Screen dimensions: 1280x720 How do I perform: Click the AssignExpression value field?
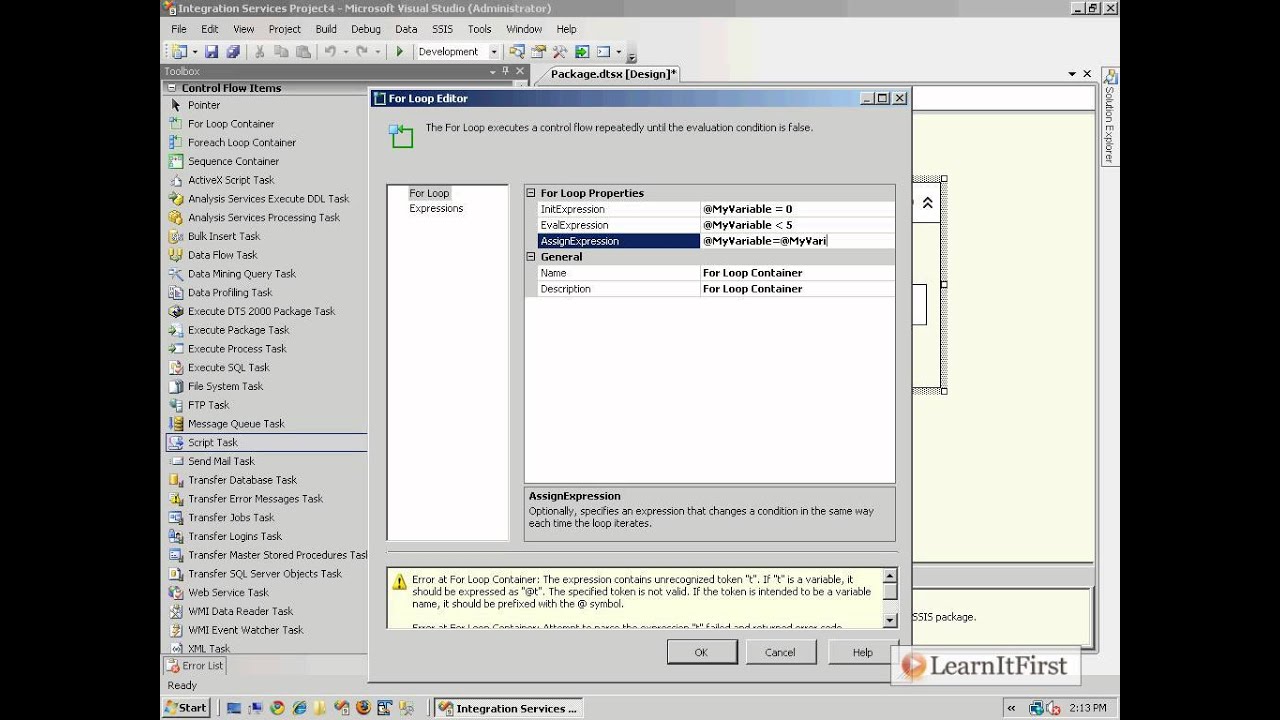(x=797, y=241)
